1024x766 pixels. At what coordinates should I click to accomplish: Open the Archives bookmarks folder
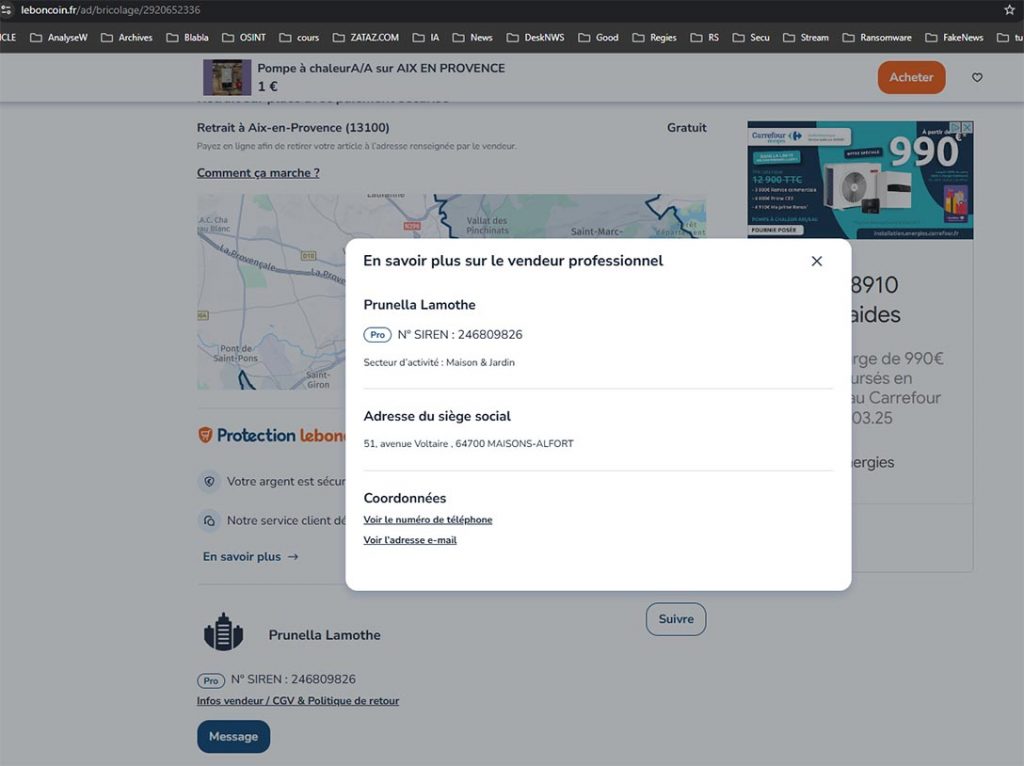click(127, 38)
